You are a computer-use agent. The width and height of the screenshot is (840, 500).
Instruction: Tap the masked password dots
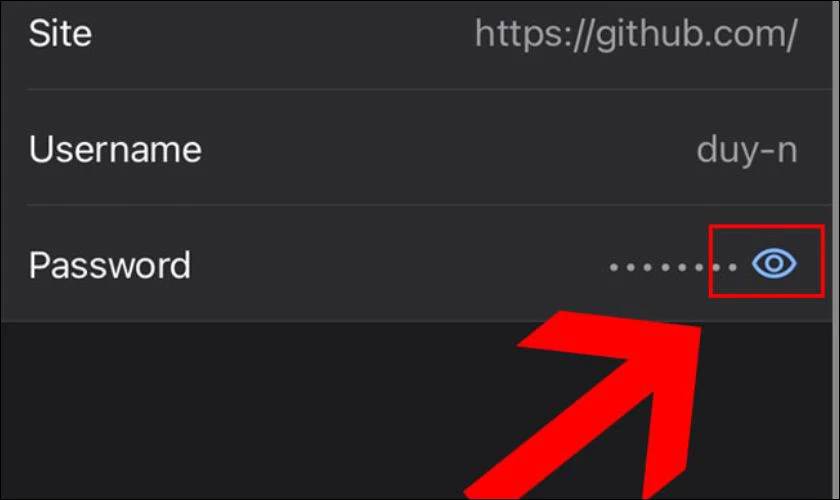673,267
